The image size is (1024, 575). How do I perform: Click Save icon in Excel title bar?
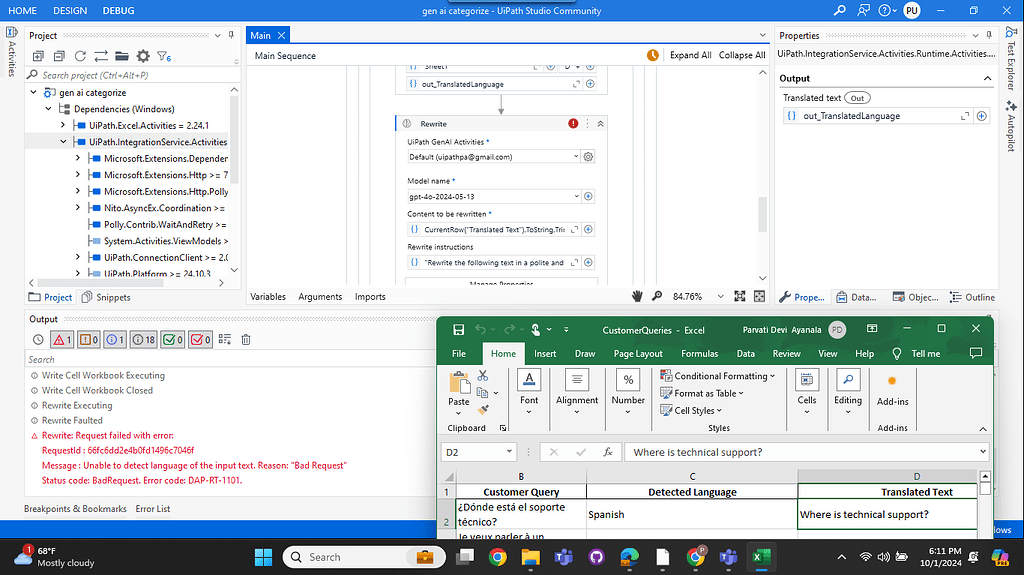click(458, 330)
